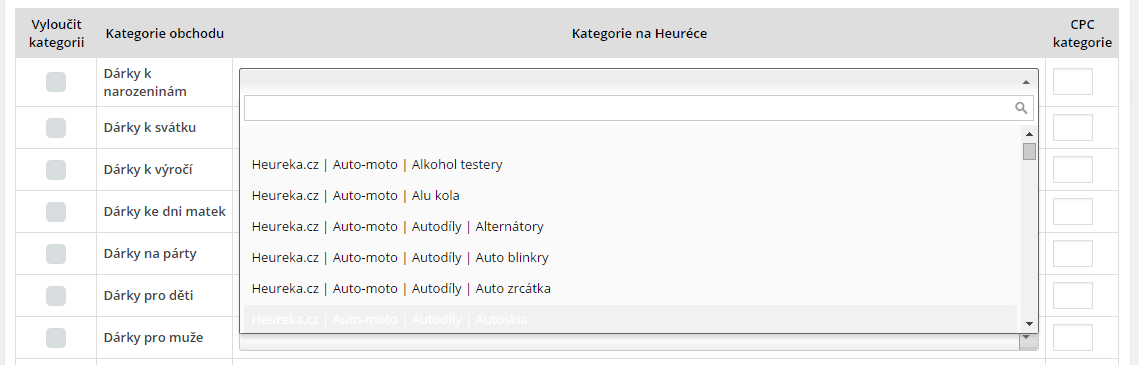Open the dropdown for Dárky pro muže
This screenshot has height=365, width=1139.
(x=1026, y=337)
